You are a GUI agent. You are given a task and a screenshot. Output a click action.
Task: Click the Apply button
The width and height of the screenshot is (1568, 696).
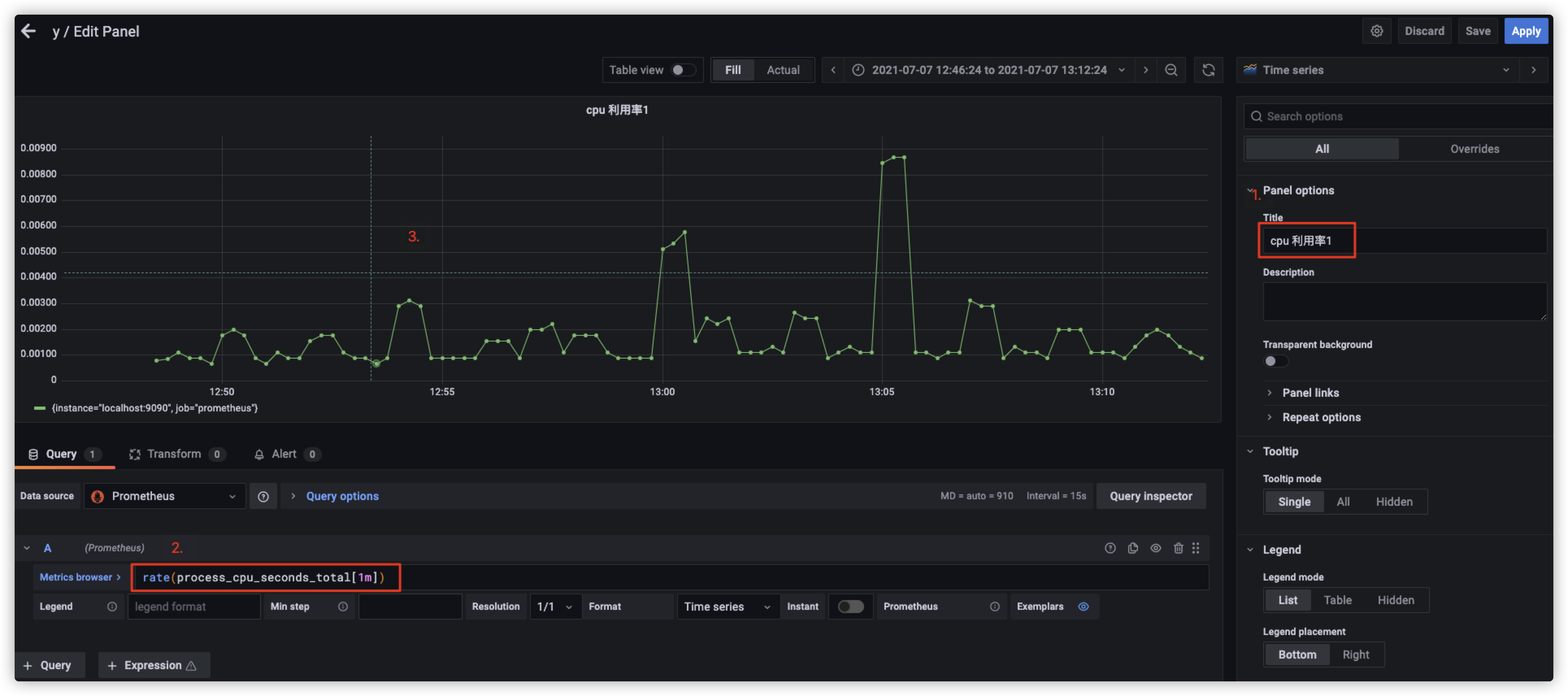1525,31
